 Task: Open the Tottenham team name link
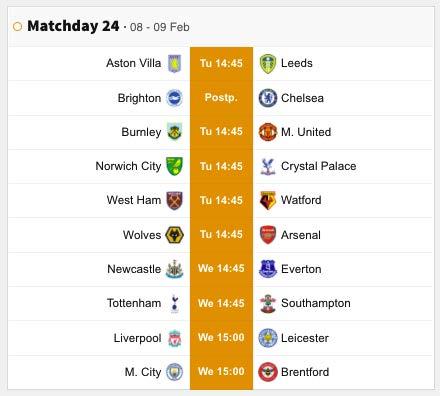point(134,303)
